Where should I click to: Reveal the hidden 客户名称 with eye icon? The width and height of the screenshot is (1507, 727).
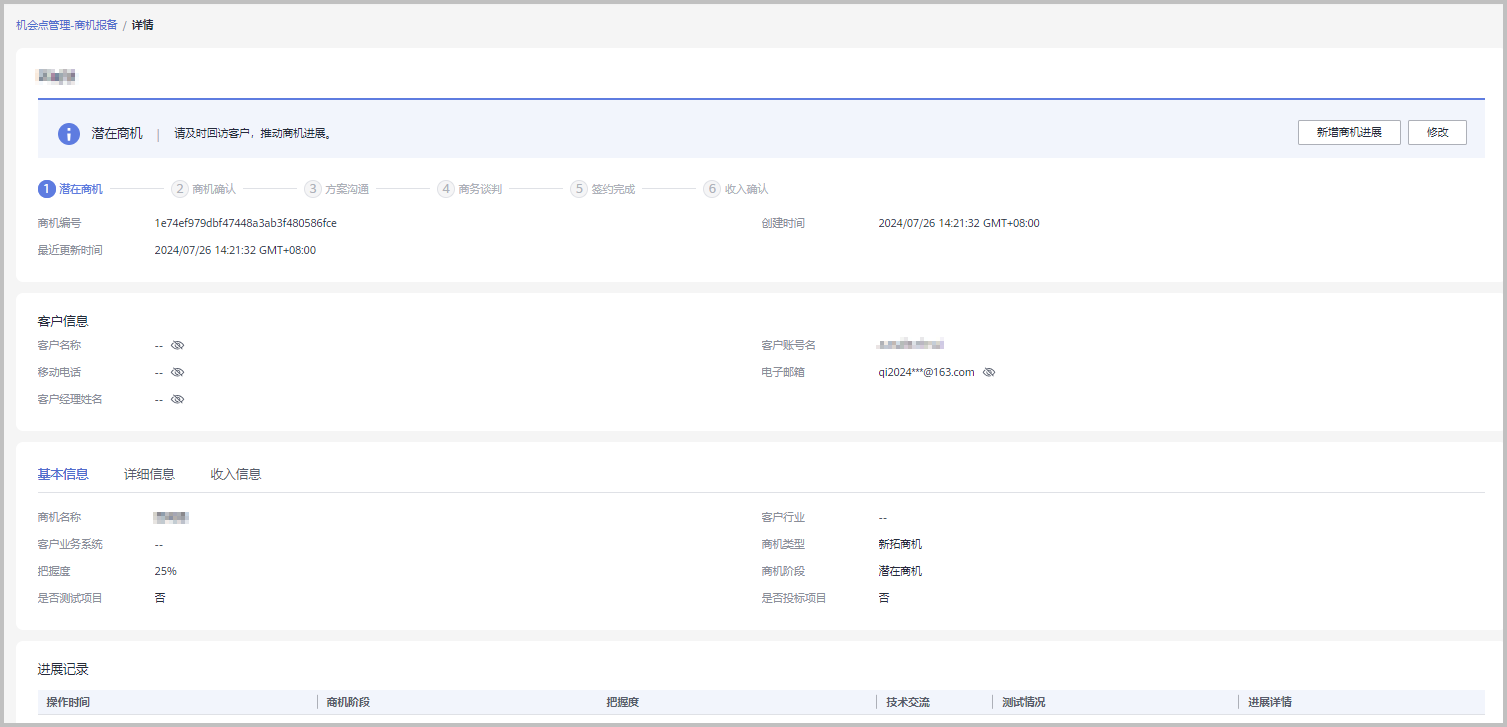178,345
